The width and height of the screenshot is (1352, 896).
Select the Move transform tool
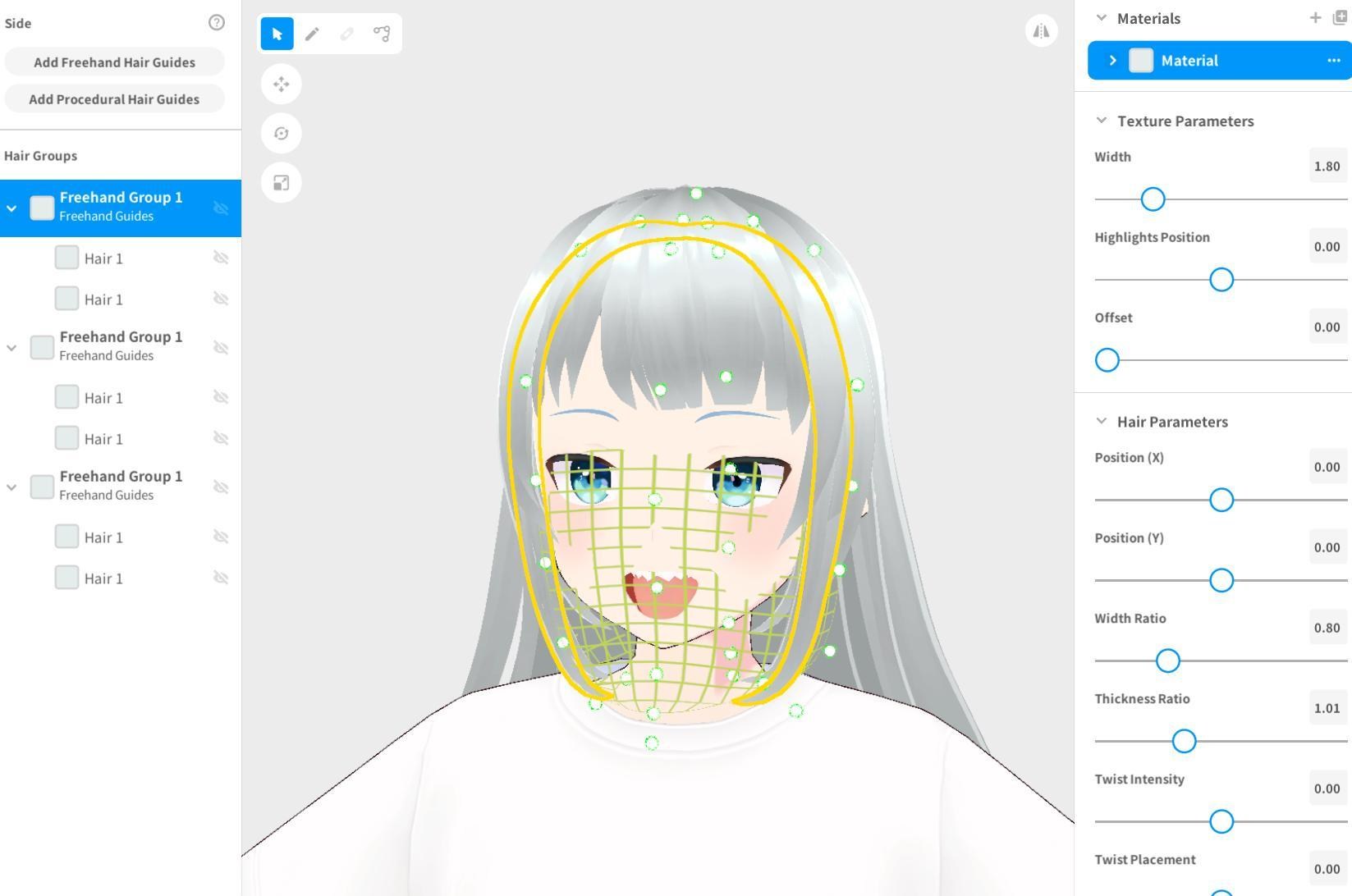[x=282, y=84]
